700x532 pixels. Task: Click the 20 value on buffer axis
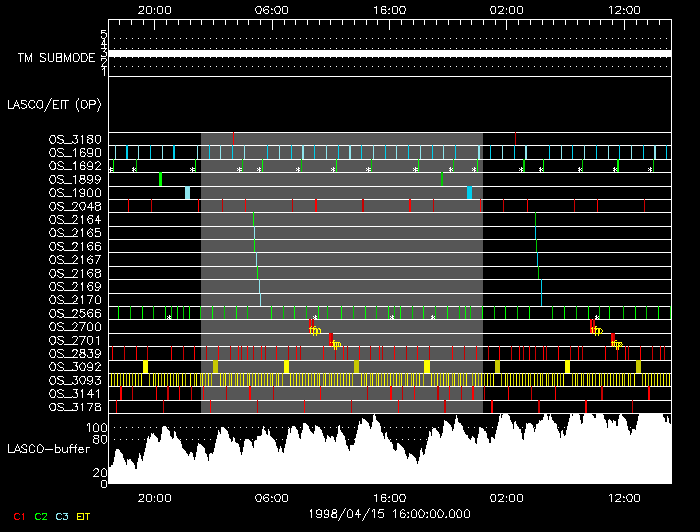point(100,473)
